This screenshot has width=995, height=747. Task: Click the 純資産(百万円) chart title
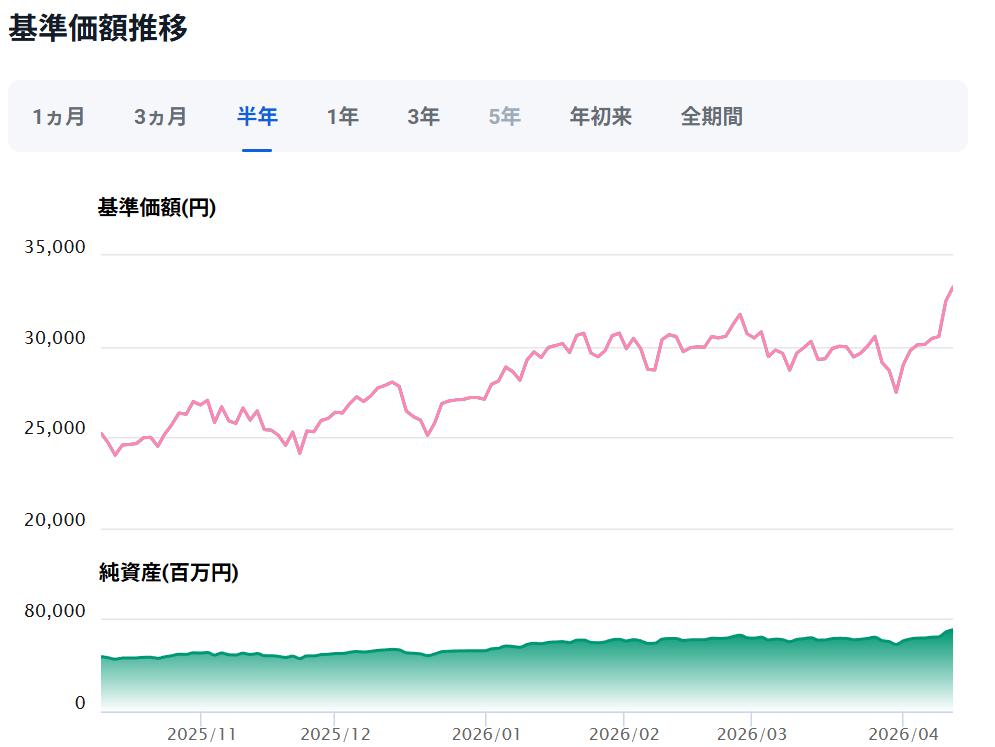(x=168, y=573)
